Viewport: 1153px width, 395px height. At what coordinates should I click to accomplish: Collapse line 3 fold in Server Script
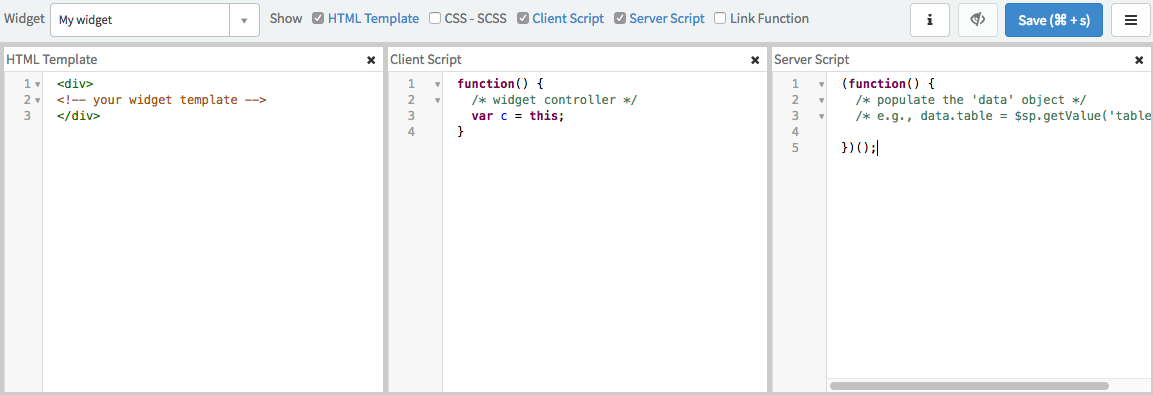[821, 117]
